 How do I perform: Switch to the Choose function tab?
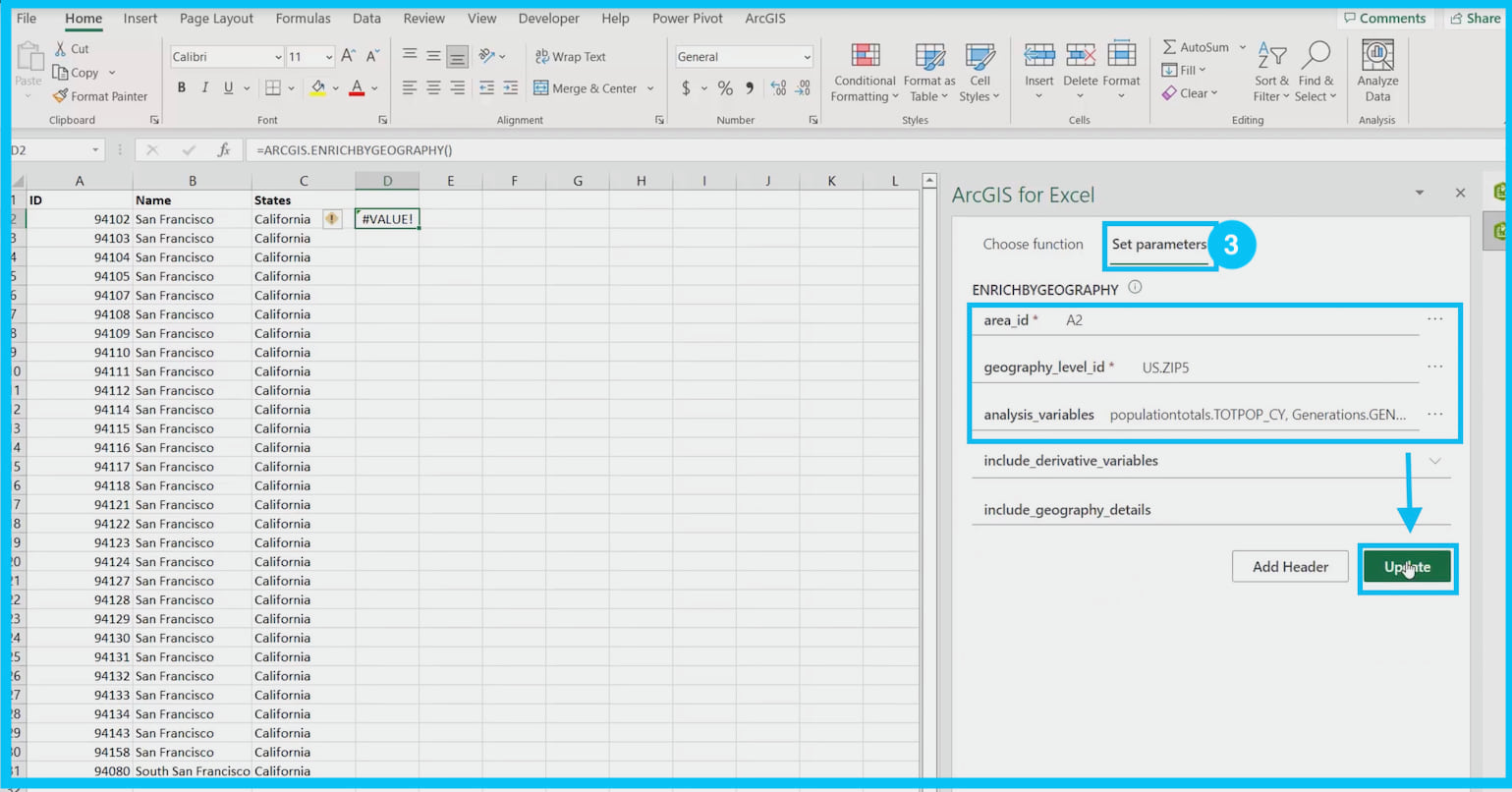coord(1033,245)
